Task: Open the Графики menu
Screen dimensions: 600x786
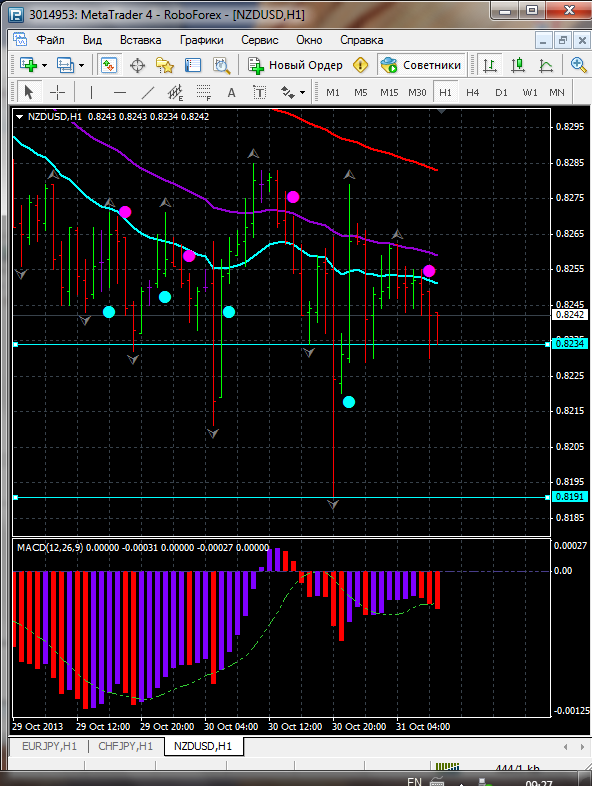Action: tap(202, 40)
